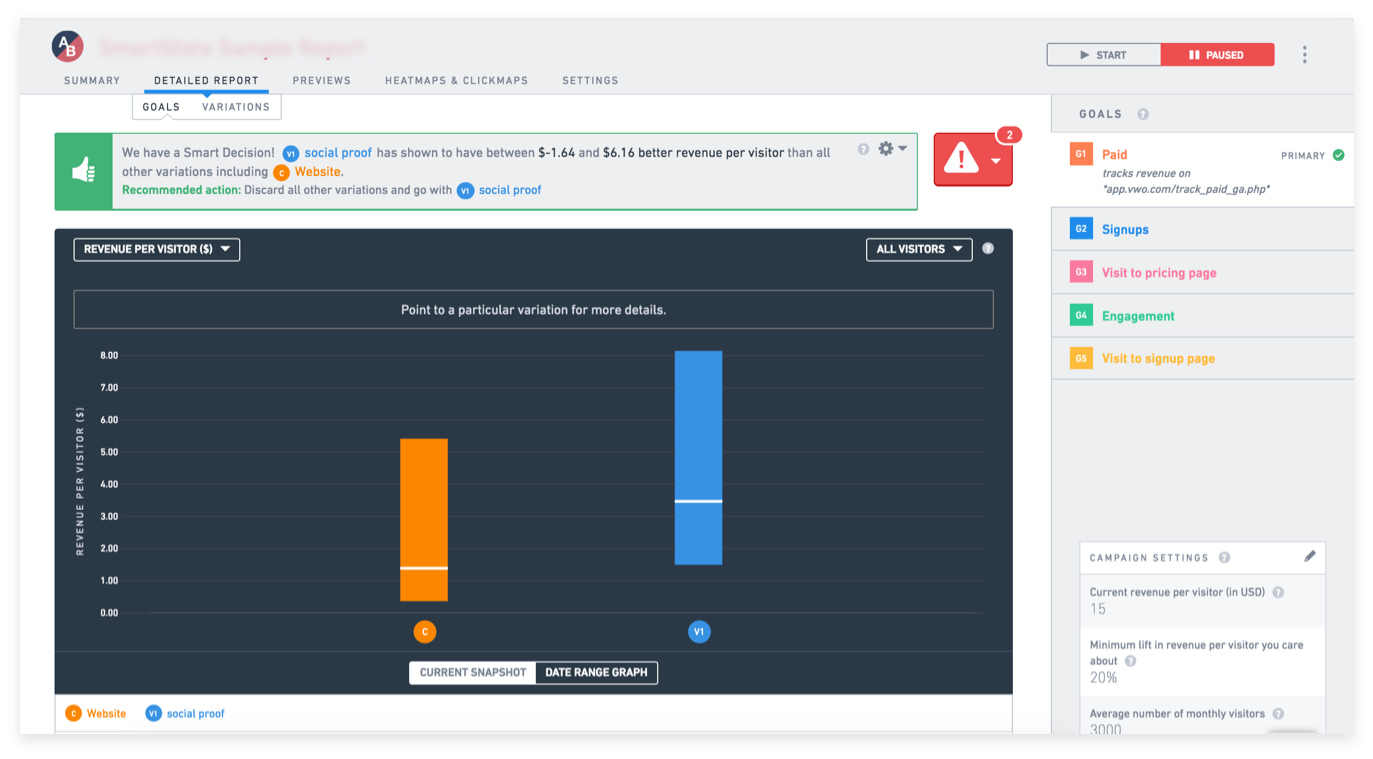Click the PAUSED state control
1373x759 pixels.
(1217, 54)
